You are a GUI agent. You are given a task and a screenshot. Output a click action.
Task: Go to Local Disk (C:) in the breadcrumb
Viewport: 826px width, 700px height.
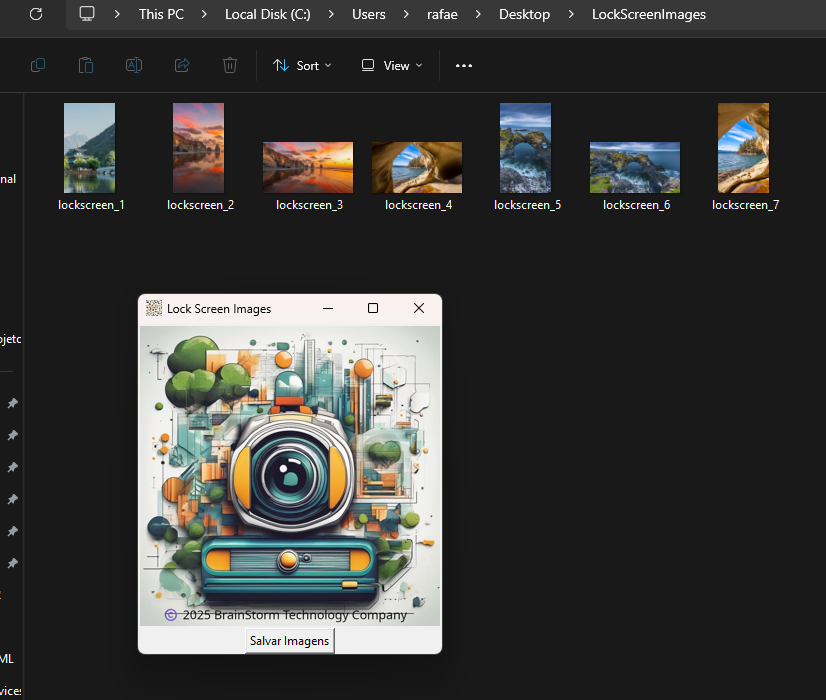pyautogui.click(x=268, y=14)
